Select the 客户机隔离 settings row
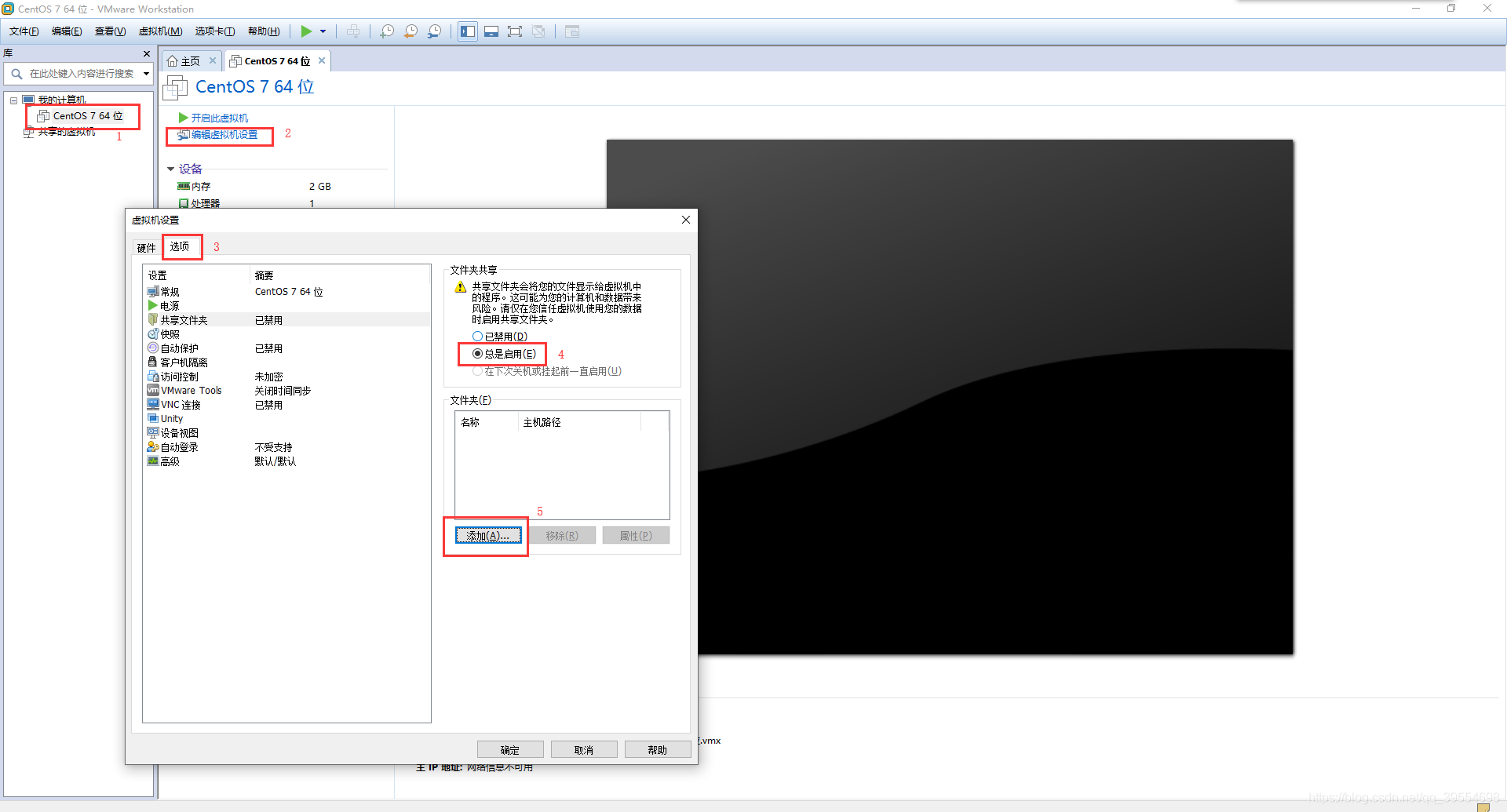 click(286, 362)
